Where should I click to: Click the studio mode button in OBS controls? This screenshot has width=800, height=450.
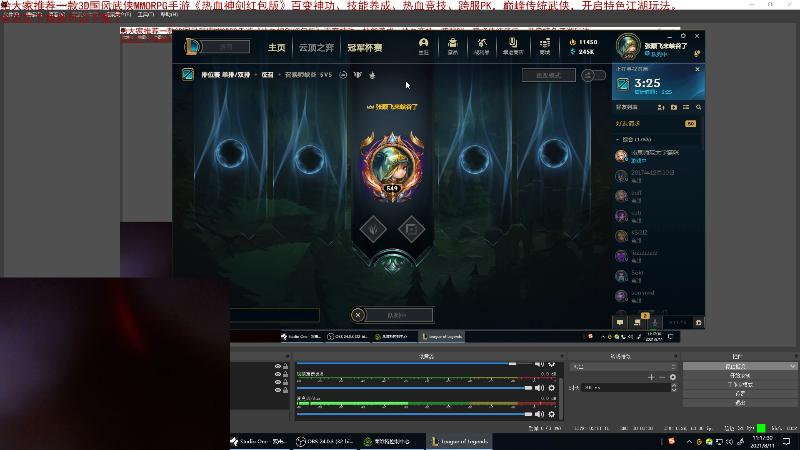click(740, 385)
